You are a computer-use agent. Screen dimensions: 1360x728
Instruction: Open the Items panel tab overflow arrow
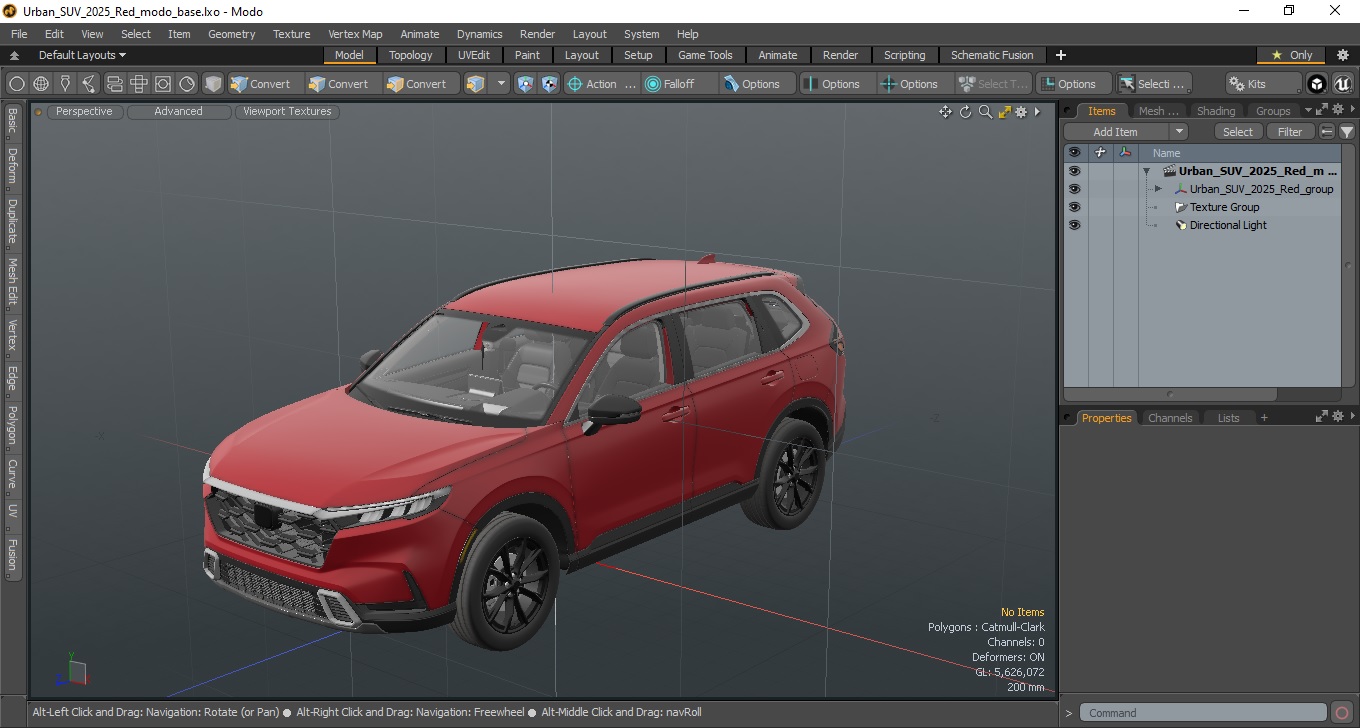point(1307,111)
